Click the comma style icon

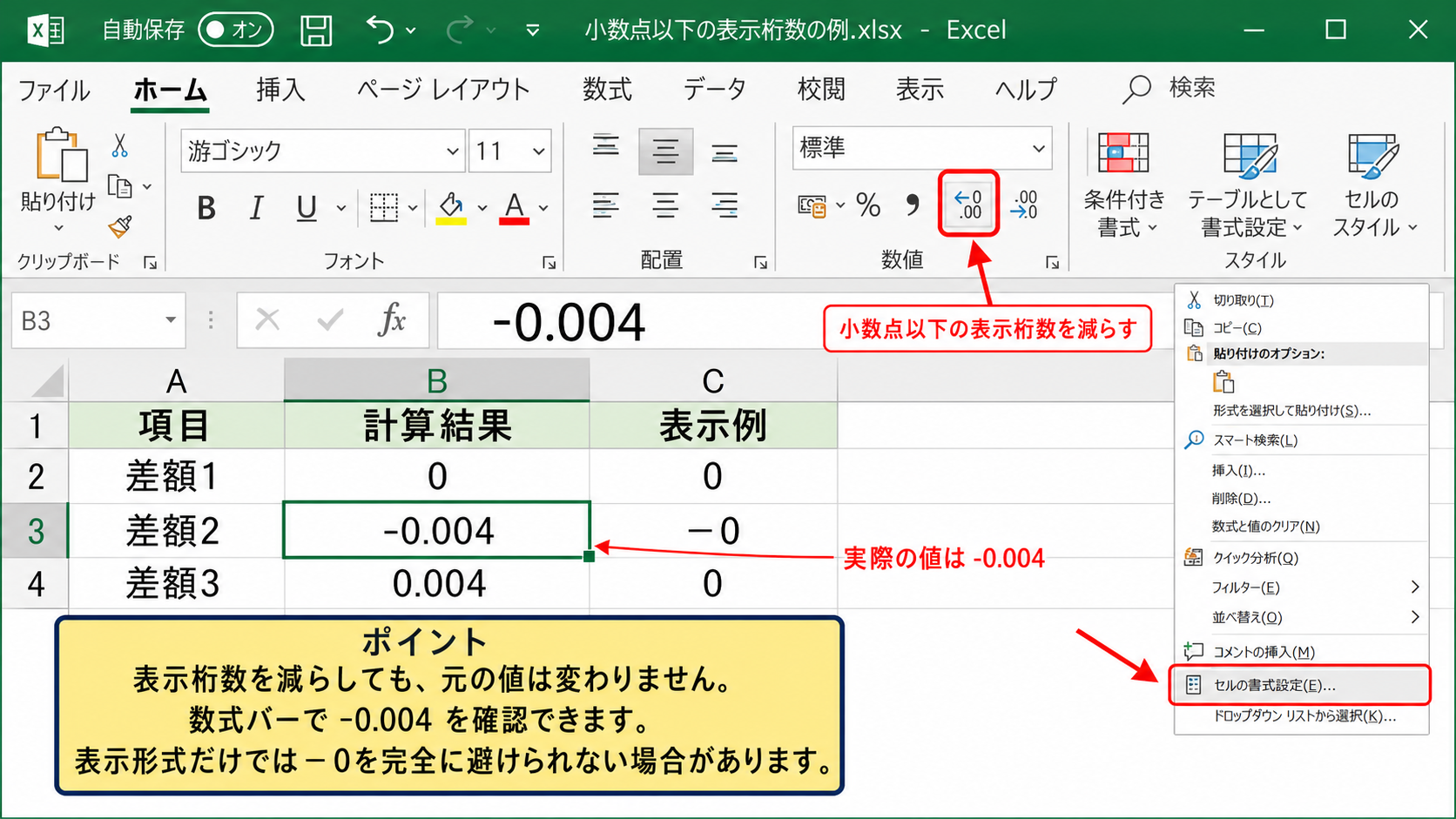pos(912,205)
